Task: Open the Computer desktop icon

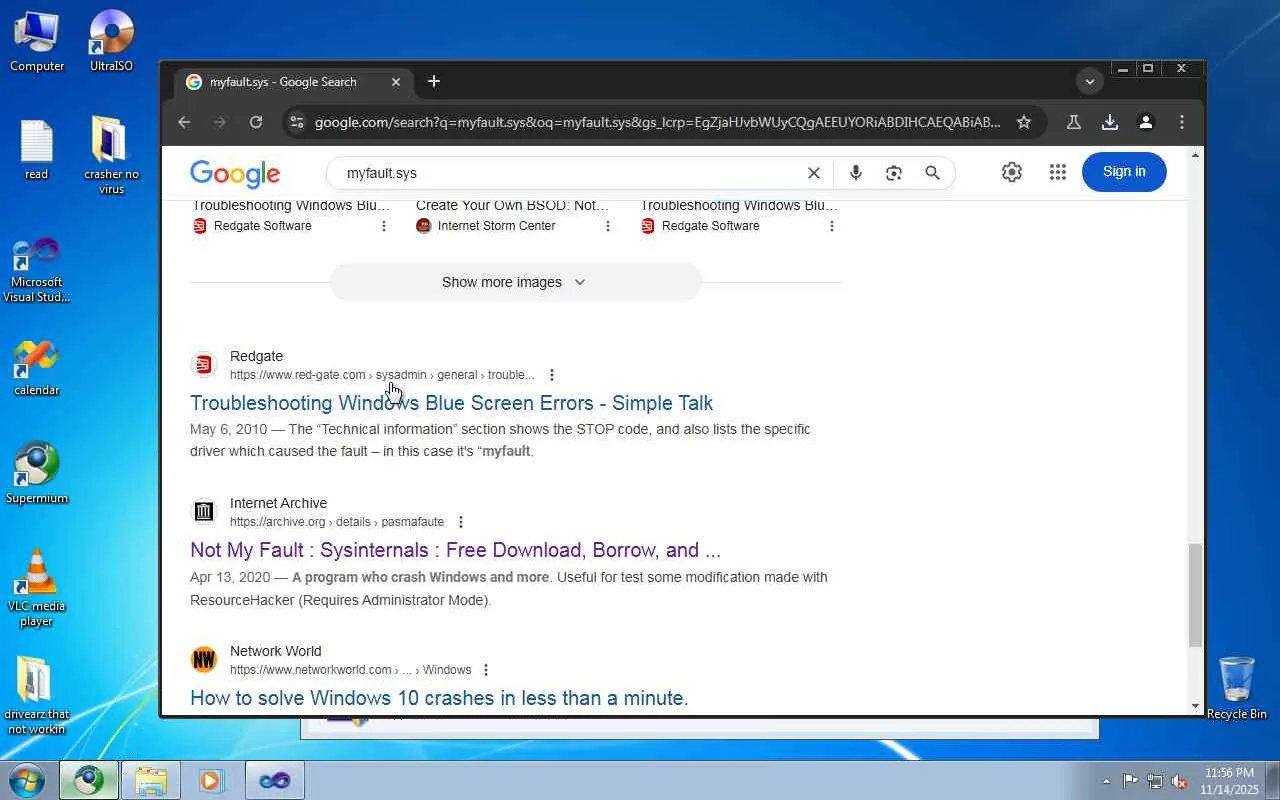Action: 37,41
